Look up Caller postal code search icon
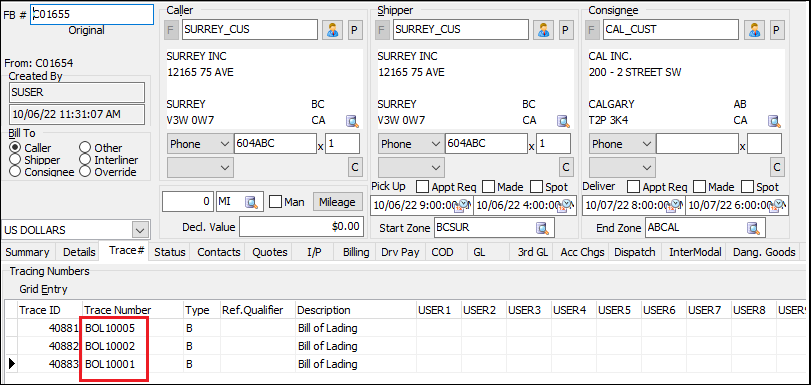811x385 pixels. click(x=352, y=121)
